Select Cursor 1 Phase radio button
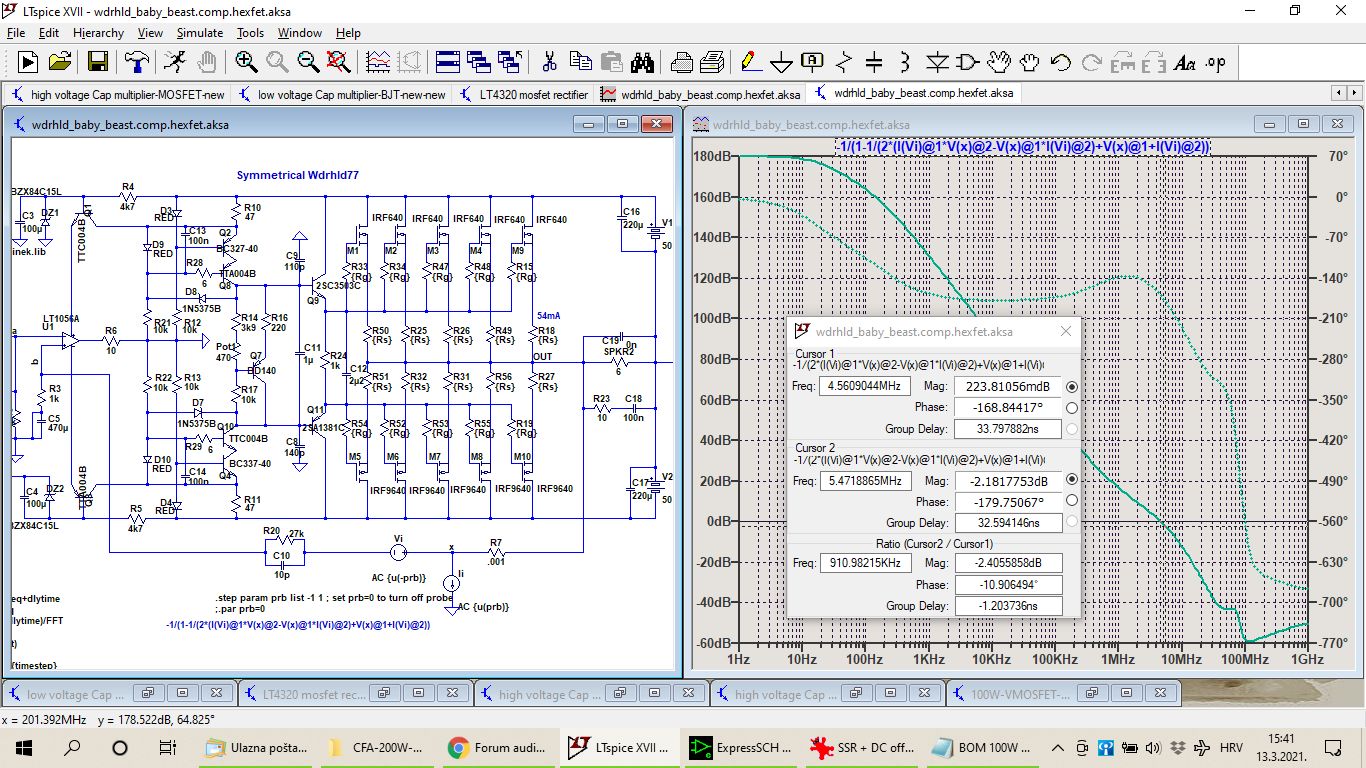Image resolution: width=1366 pixels, height=768 pixels. click(x=1072, y=408)
